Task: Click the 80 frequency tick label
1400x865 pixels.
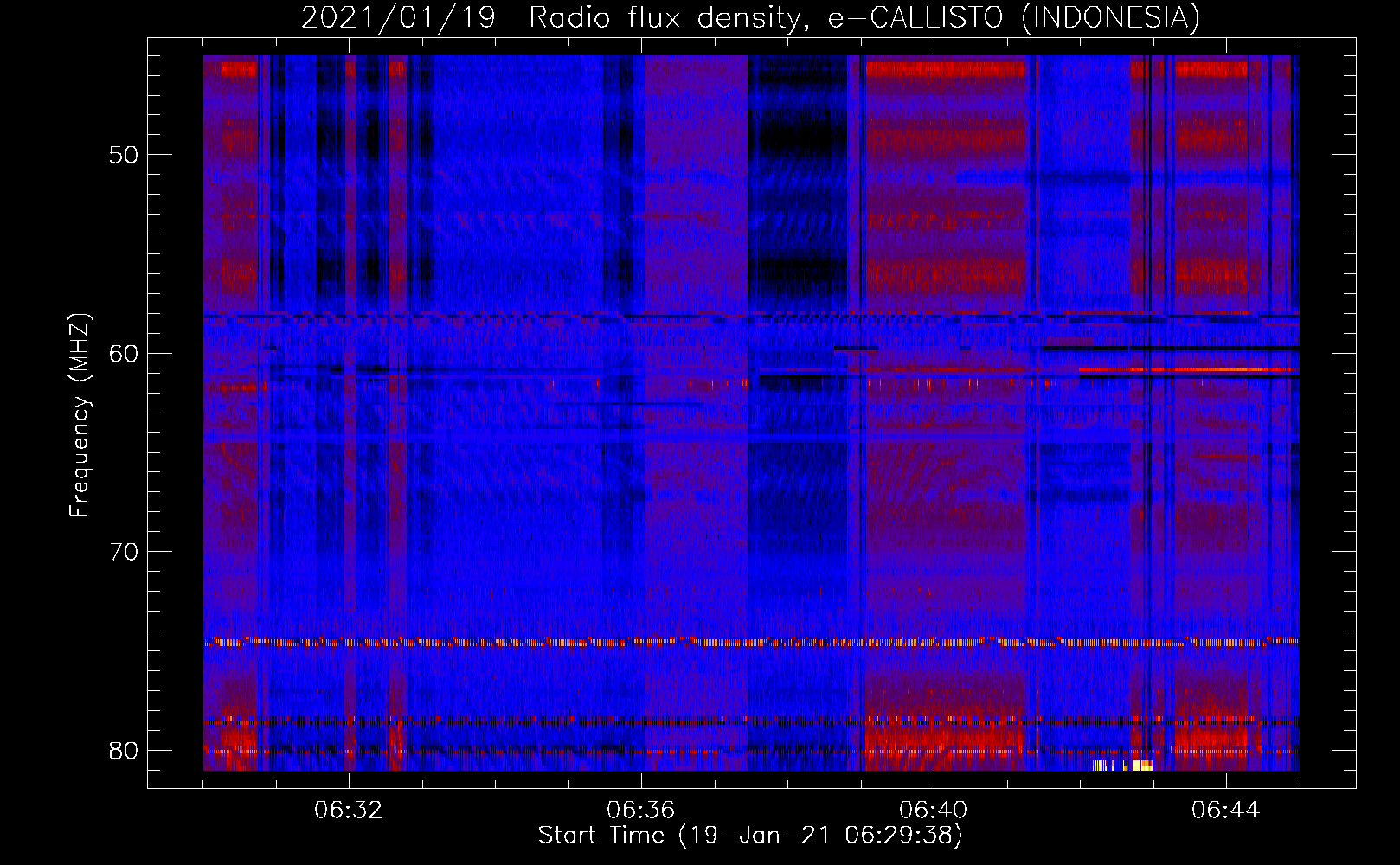Action: click(124, 750)
